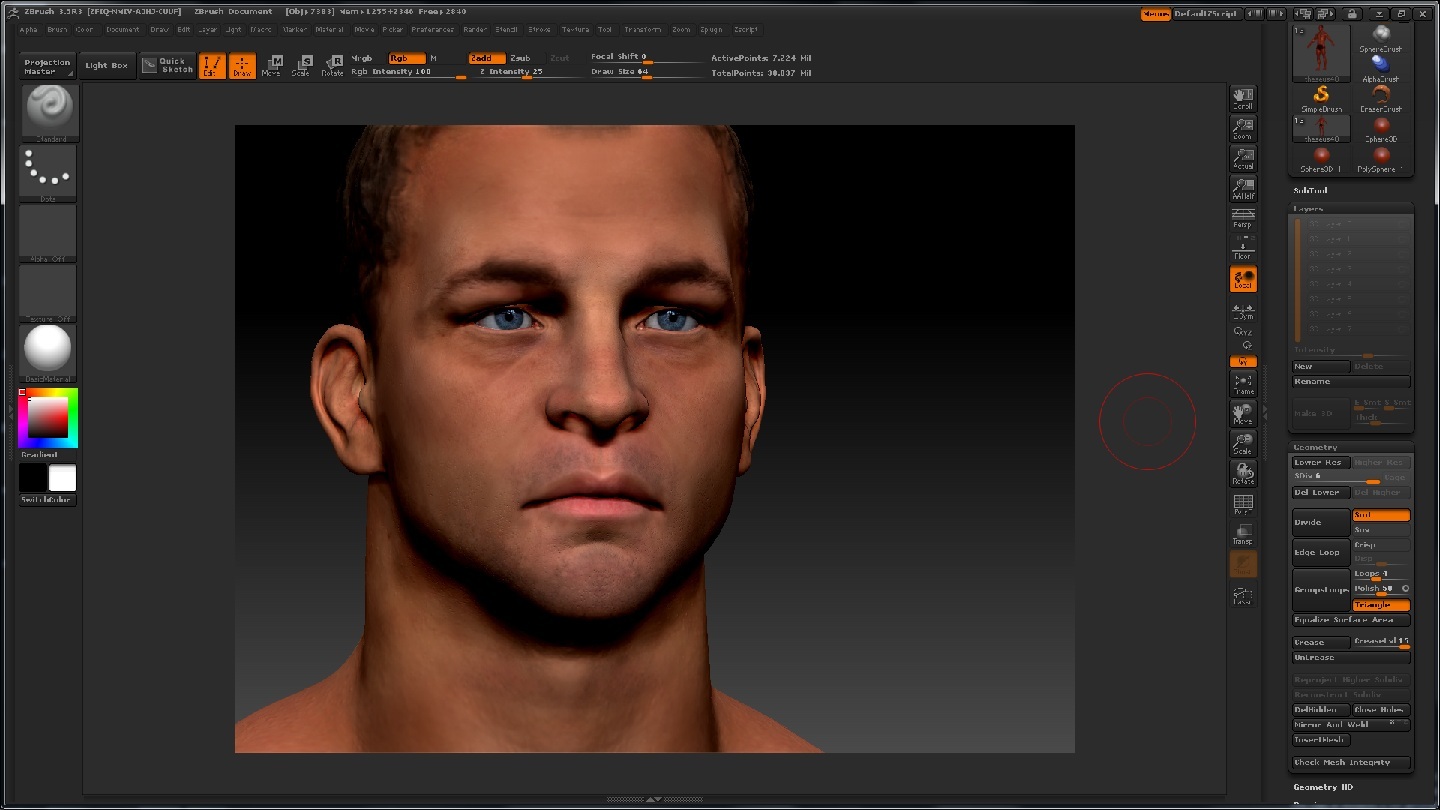Expand the SubTool section
This screenshot has width=1440, height=810.
(1311, 190)
